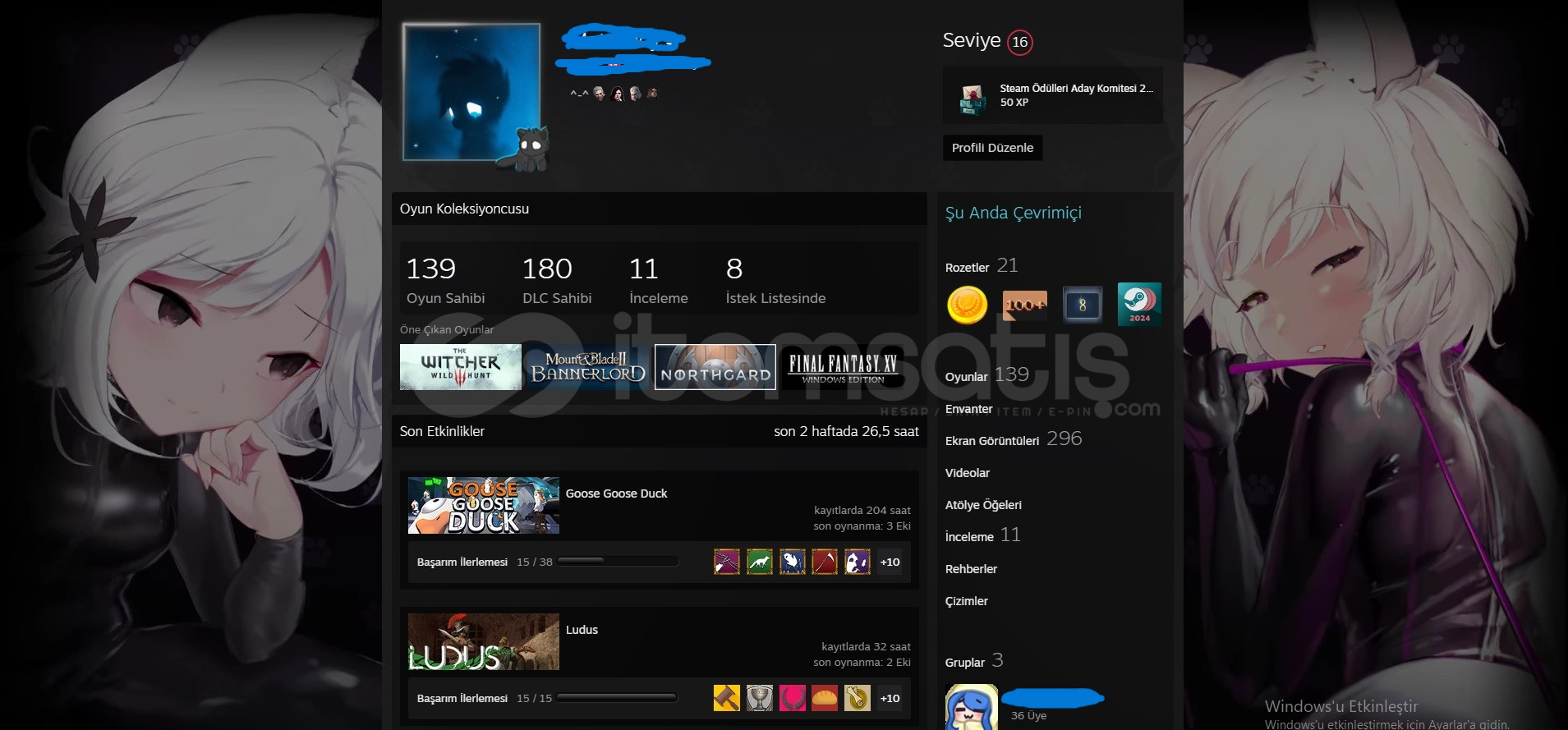Click the Seviye level label

click(x=972, y=40)
